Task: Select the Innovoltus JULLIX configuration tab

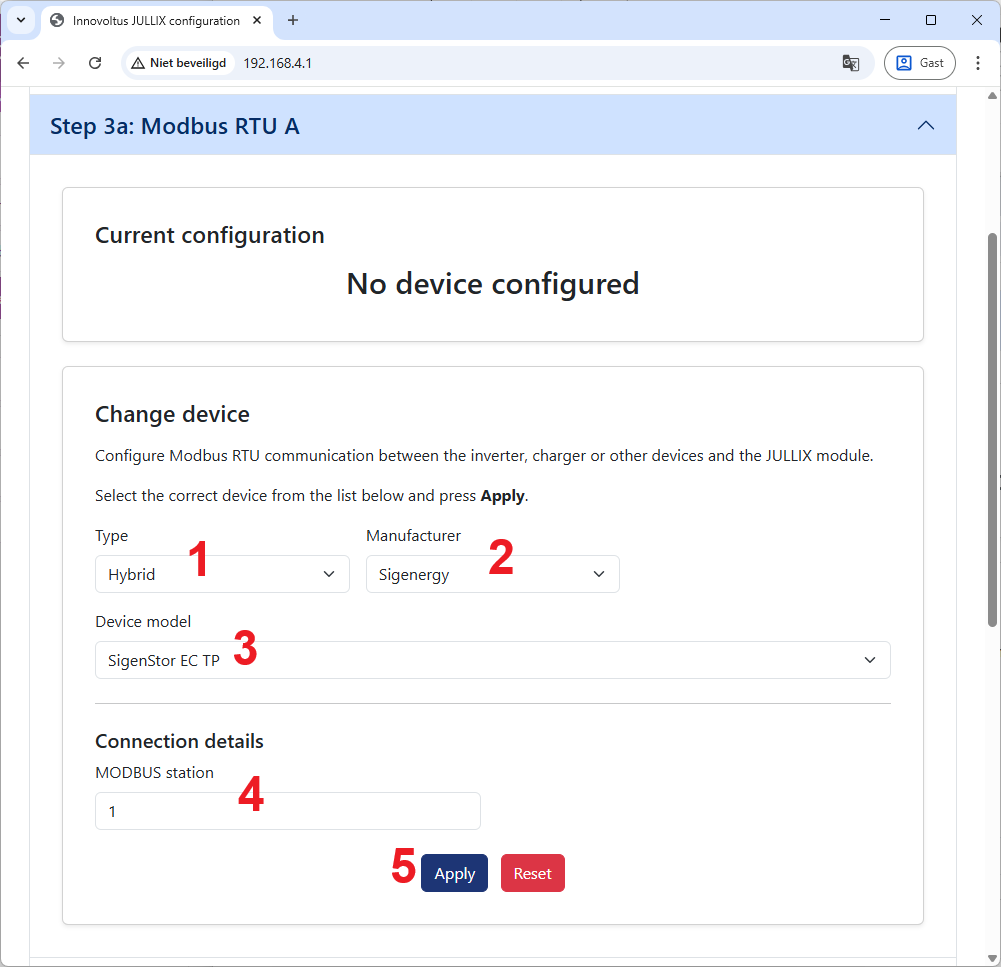Action: click(x=150, y=20)
